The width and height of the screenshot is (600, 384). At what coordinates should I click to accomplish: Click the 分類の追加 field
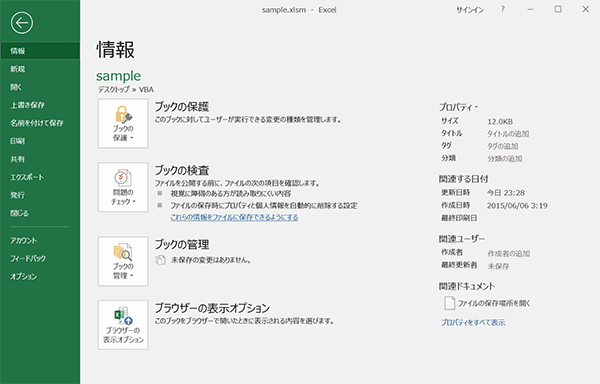point(504,159)
